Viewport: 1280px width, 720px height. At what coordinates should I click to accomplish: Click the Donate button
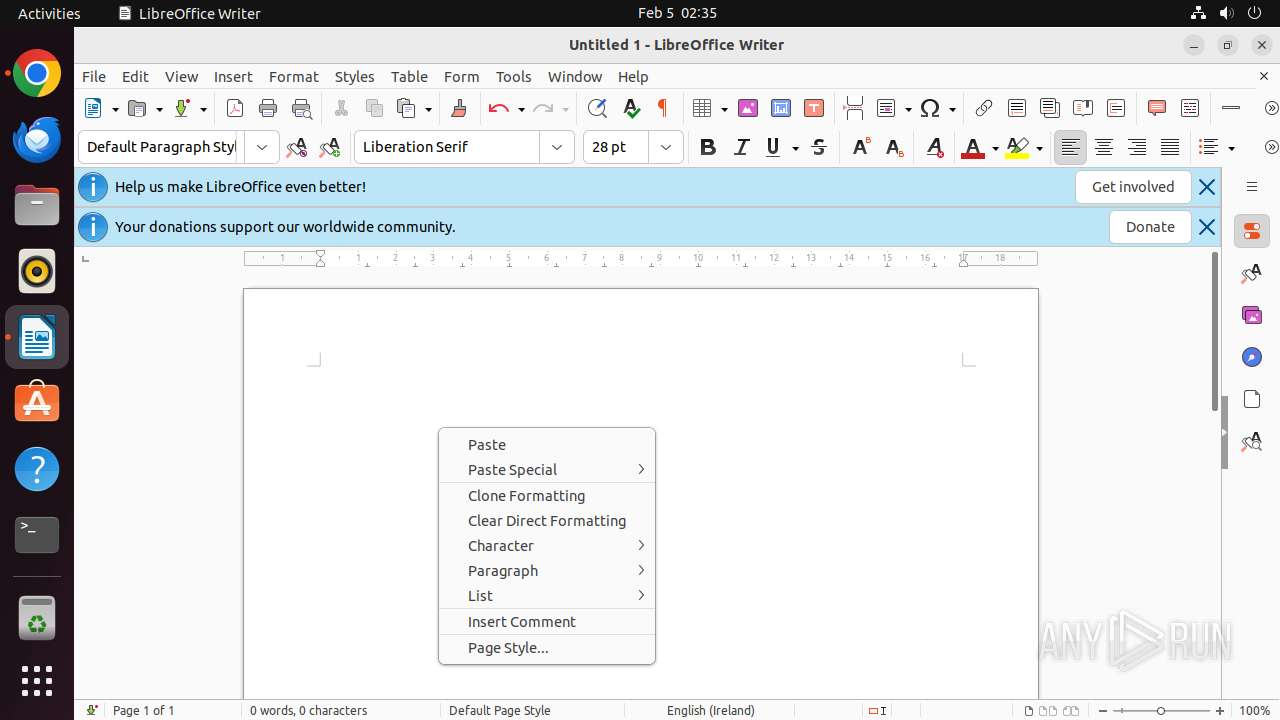[x=1150, y=227]
